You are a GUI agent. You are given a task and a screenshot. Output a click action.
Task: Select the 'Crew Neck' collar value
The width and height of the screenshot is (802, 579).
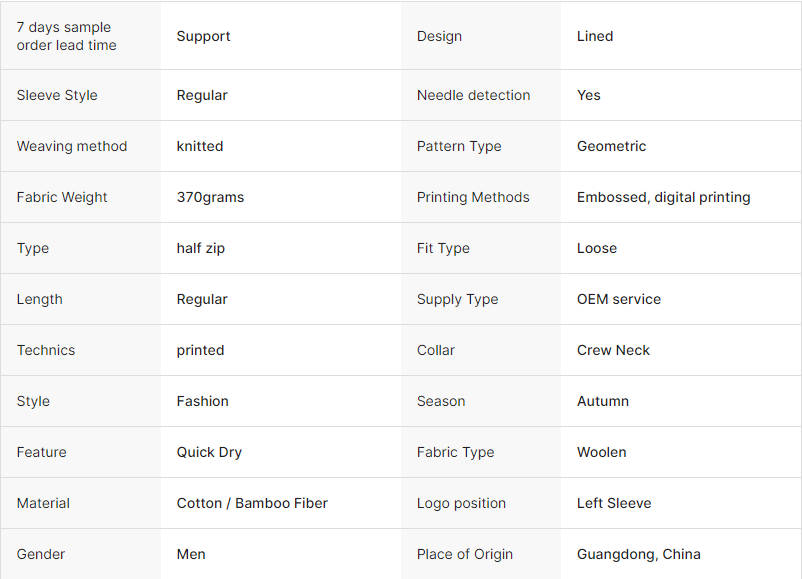pyautogui.click(x=613, y=350)
